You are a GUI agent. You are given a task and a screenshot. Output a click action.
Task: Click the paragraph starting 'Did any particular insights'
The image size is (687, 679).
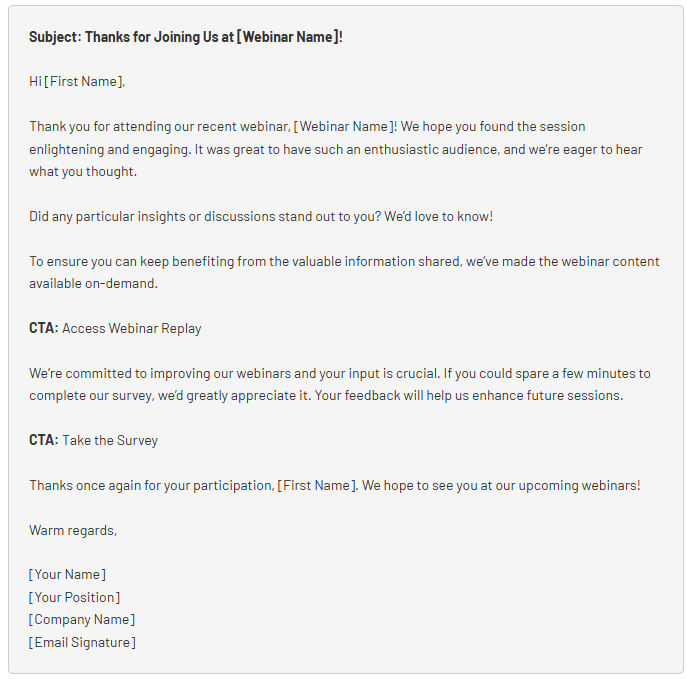pyautogui.click(x=261, y=216)
